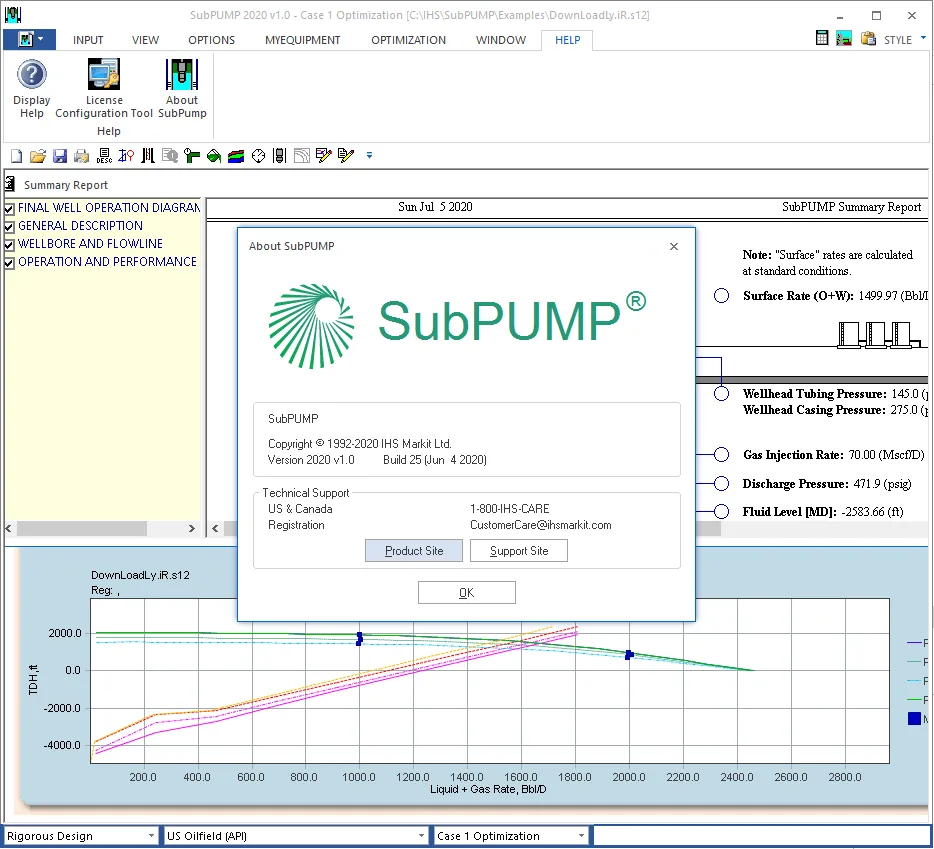Screen dimensions: 934x849
Task: Open the WINDOW ribbon tab
Action: click(501, 40)
